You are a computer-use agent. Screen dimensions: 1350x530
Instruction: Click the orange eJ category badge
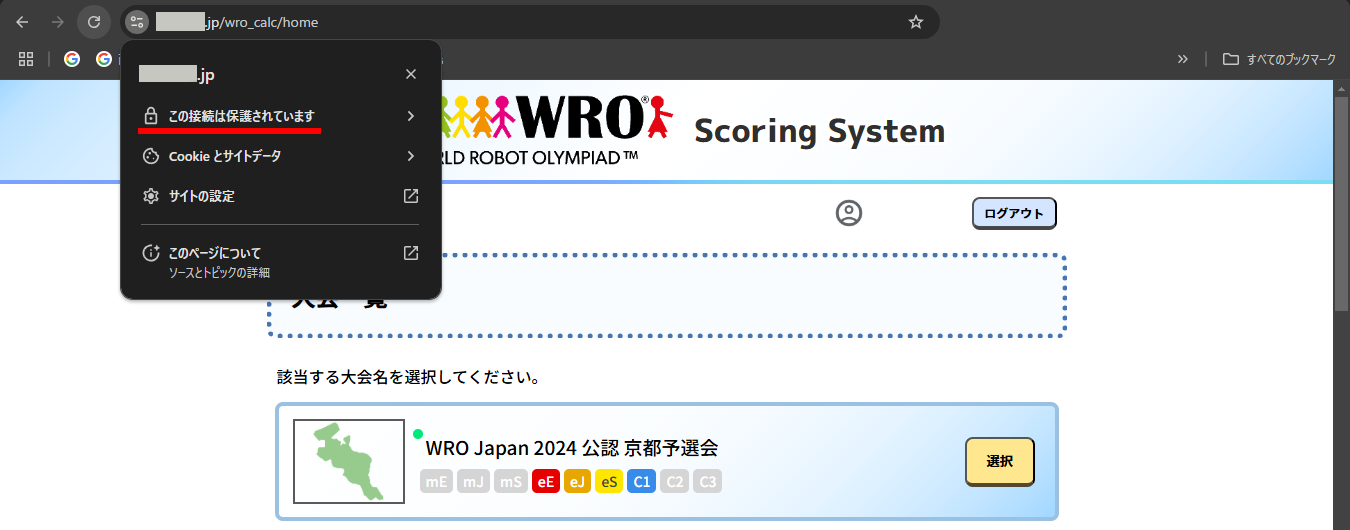pyautogui.click(x=577, y=482)
